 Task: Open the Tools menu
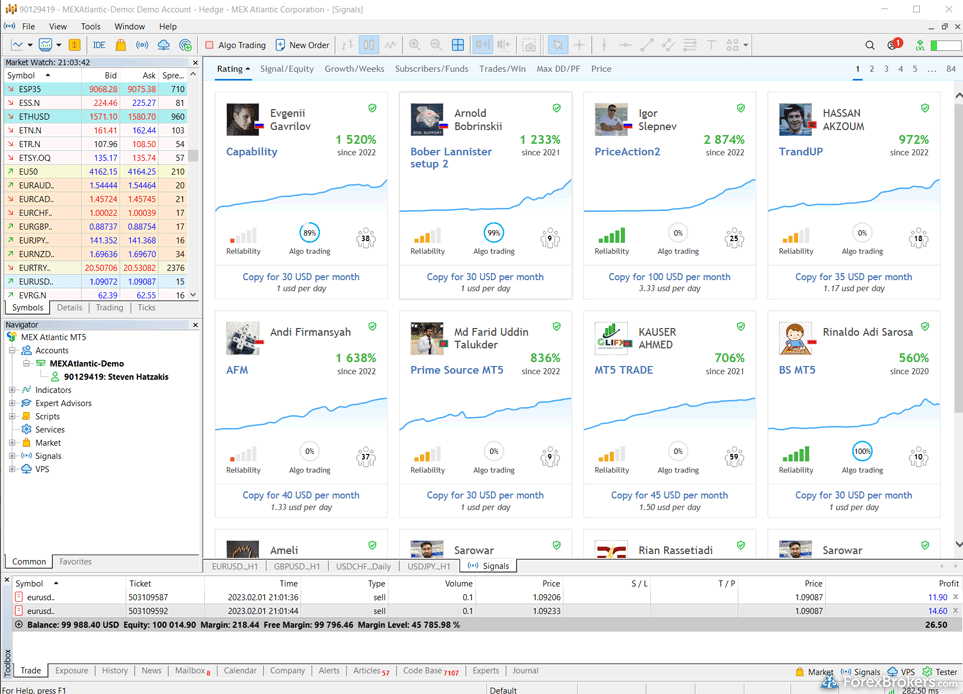90,26
